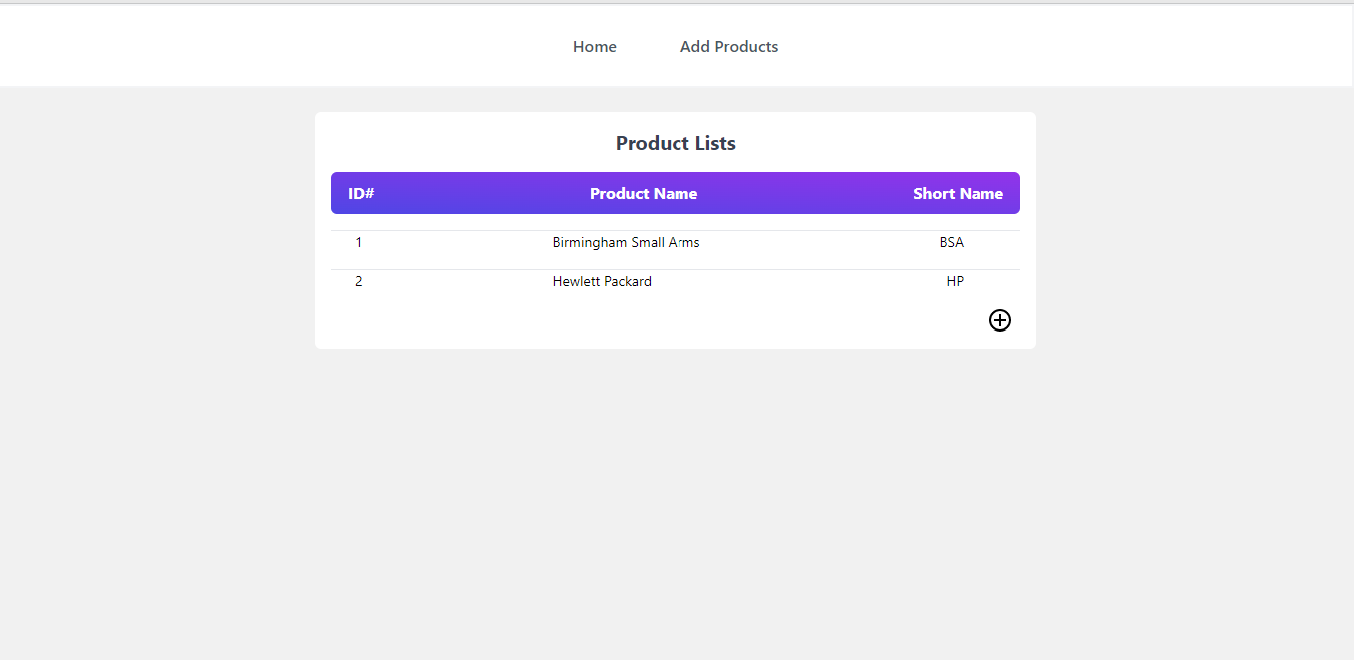The width and height of the screenshot is (1358, 660).
Task: Click the white product card panel
Action: [x=675, y=230]
